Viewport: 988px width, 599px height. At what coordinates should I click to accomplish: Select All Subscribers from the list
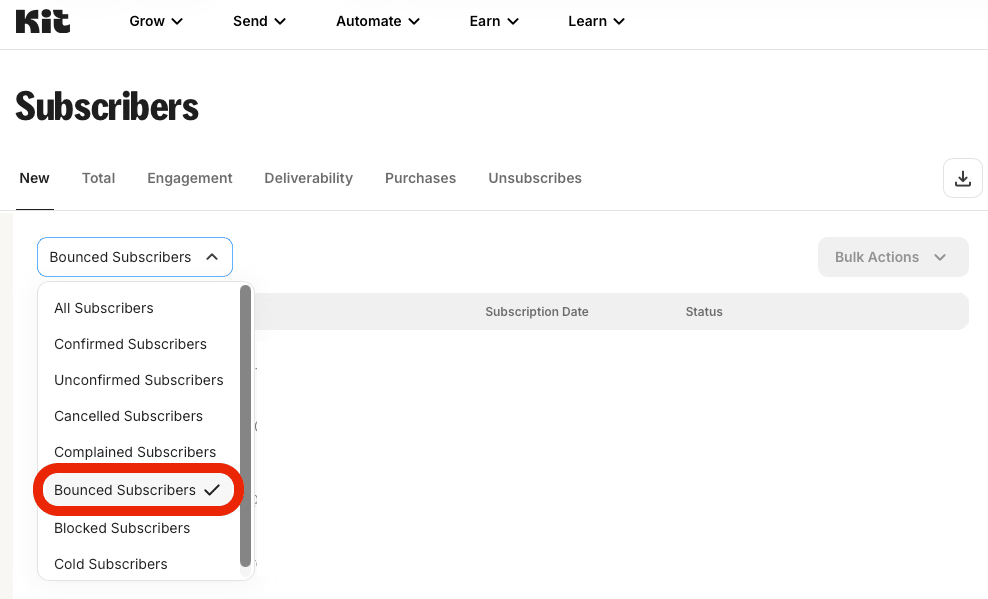pyautogui.click(x=104, y=308)
